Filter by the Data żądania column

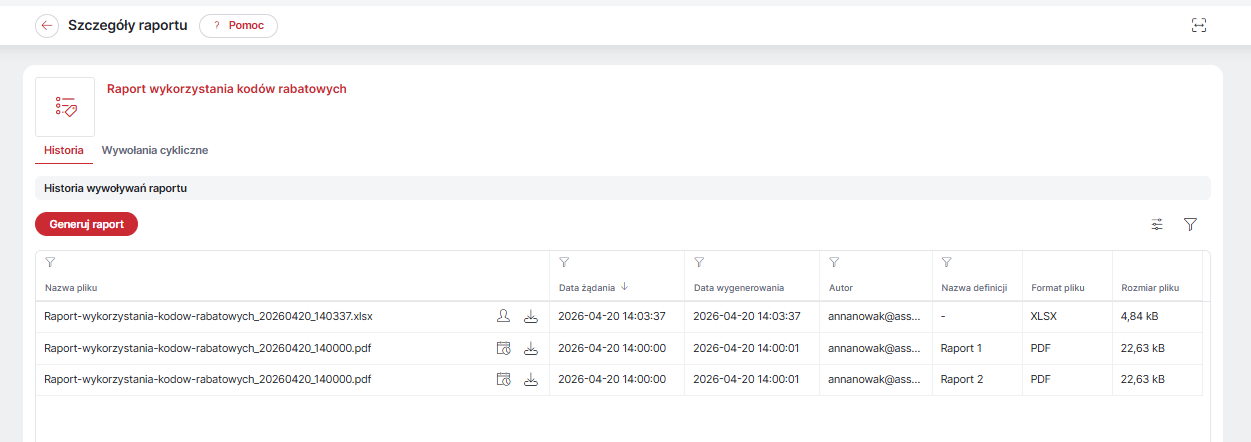(x=564, y=262)
